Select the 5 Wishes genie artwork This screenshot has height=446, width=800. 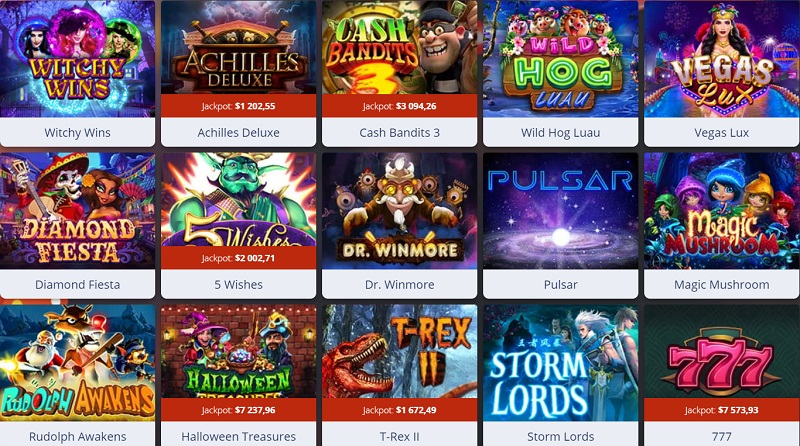pos(238,200)
